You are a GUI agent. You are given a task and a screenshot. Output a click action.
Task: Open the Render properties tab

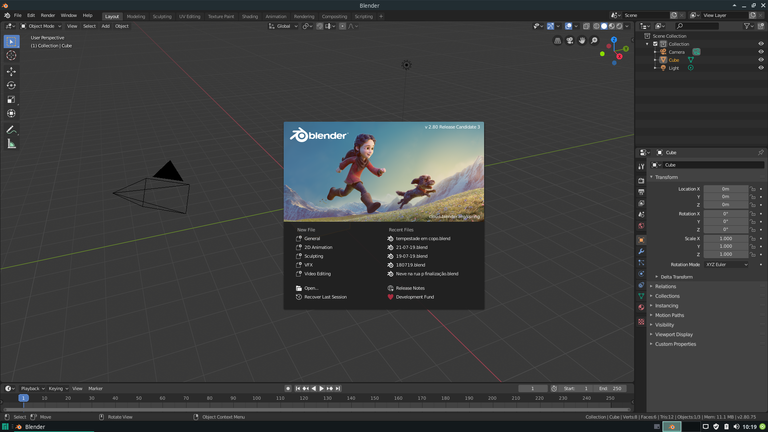click(x=641, y=181)
